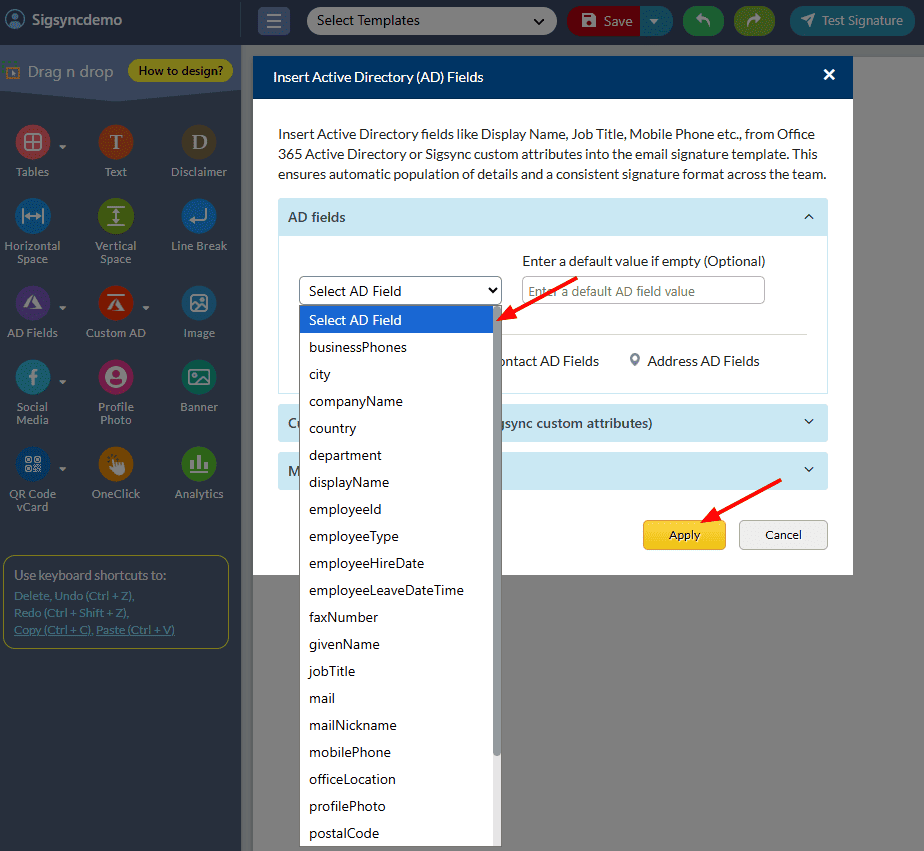The height and width of the screenshot is (851, 924).
Task: Click the Cancel button
Action: click(x=783, y=535)
